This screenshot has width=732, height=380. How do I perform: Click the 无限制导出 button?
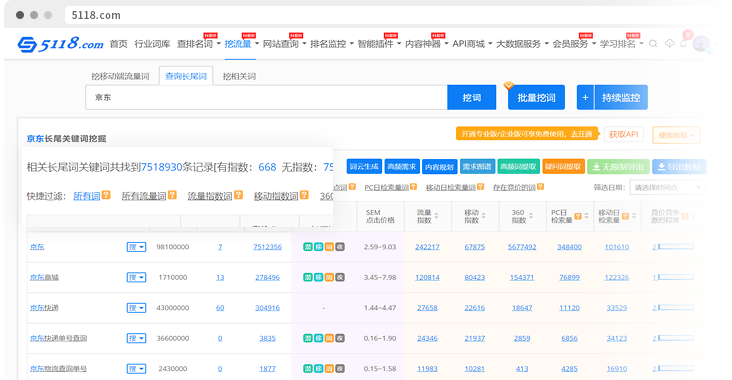coord(618,167)
